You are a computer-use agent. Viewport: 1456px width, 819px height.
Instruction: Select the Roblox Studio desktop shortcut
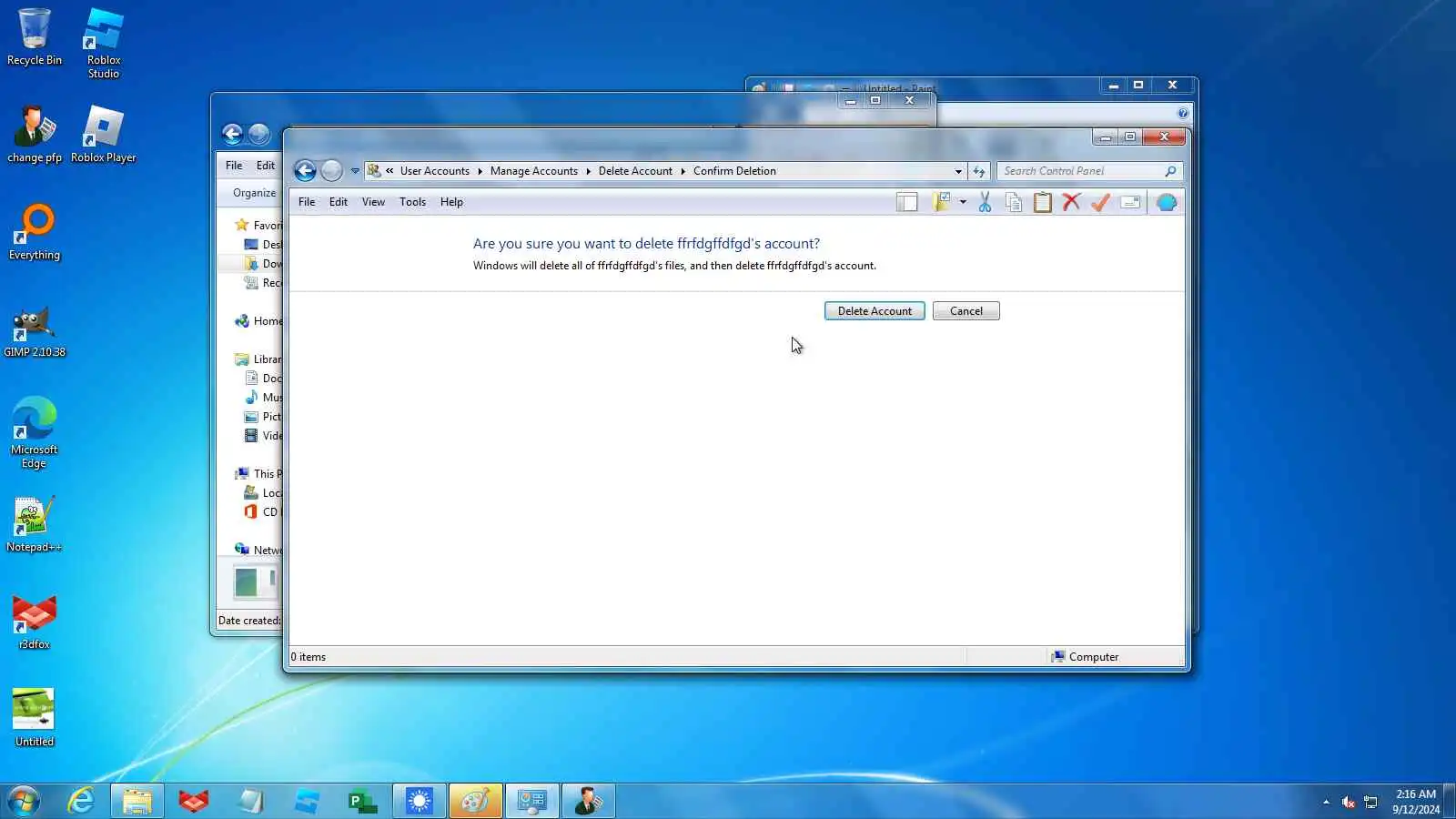(x=104, y=44)
